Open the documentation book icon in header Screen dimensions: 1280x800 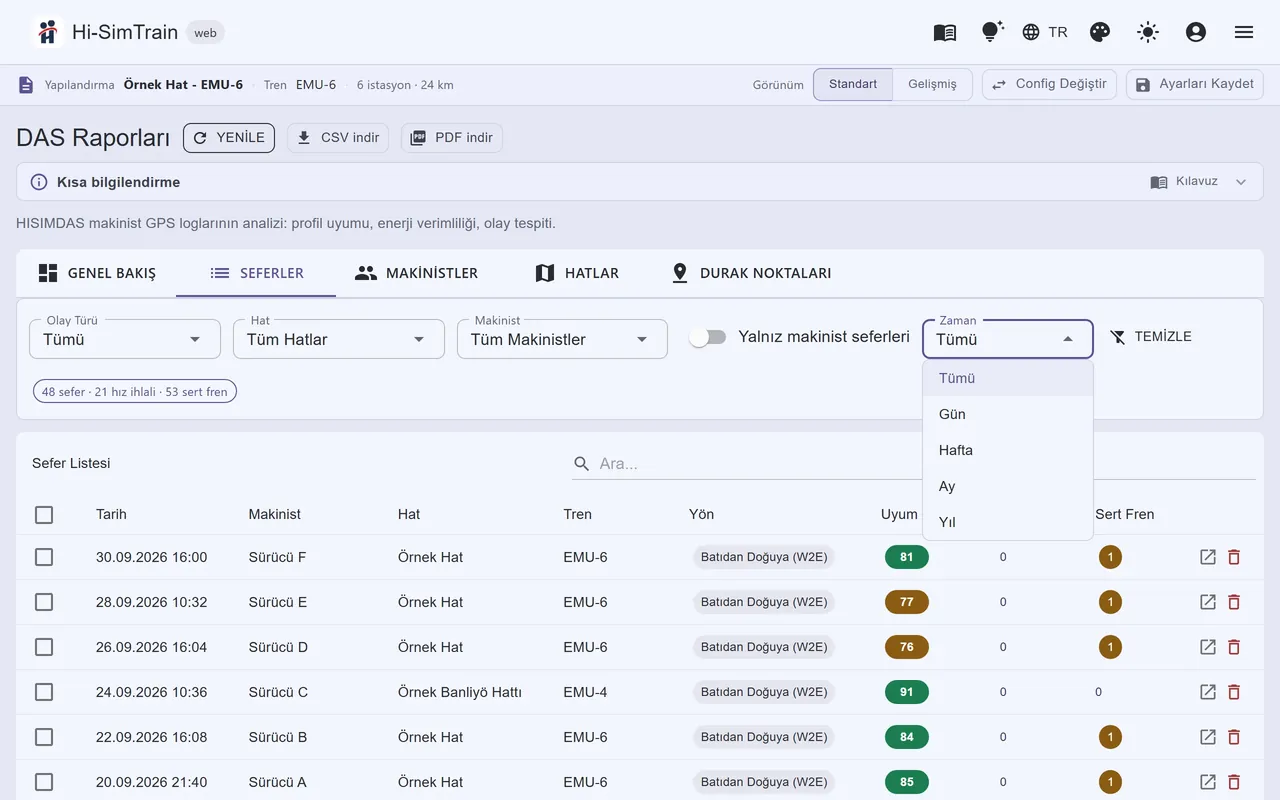coord(945,32)
